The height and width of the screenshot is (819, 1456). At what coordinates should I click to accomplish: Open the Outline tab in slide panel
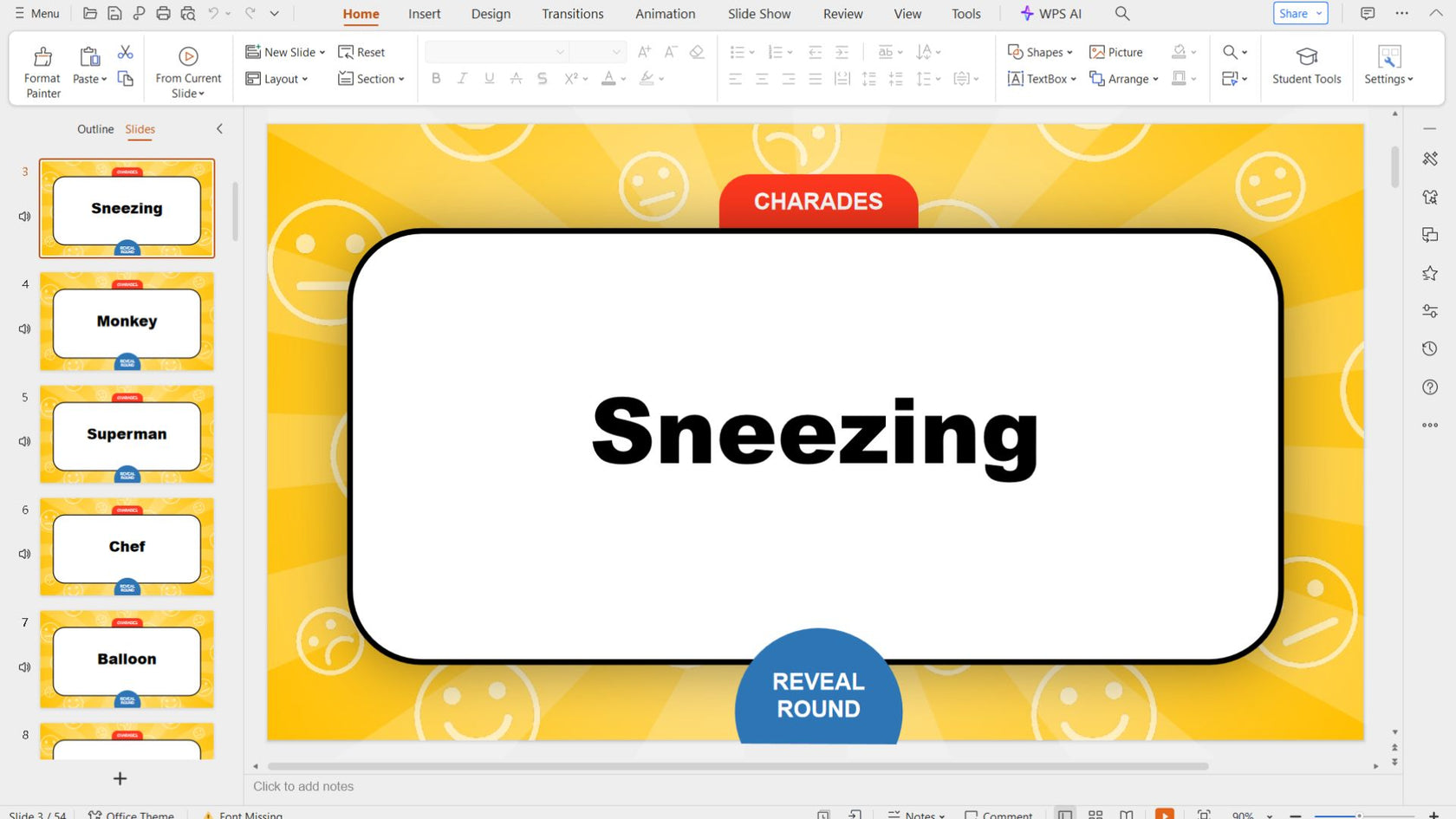coord(95,128)
